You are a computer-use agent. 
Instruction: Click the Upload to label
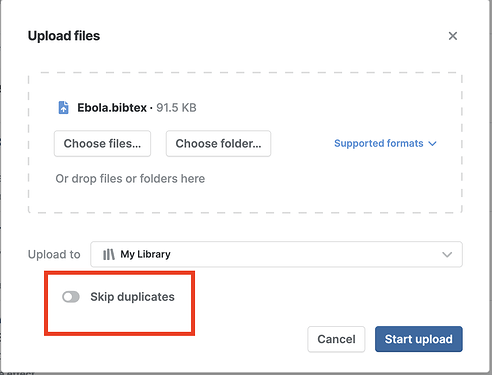[54, 254]
